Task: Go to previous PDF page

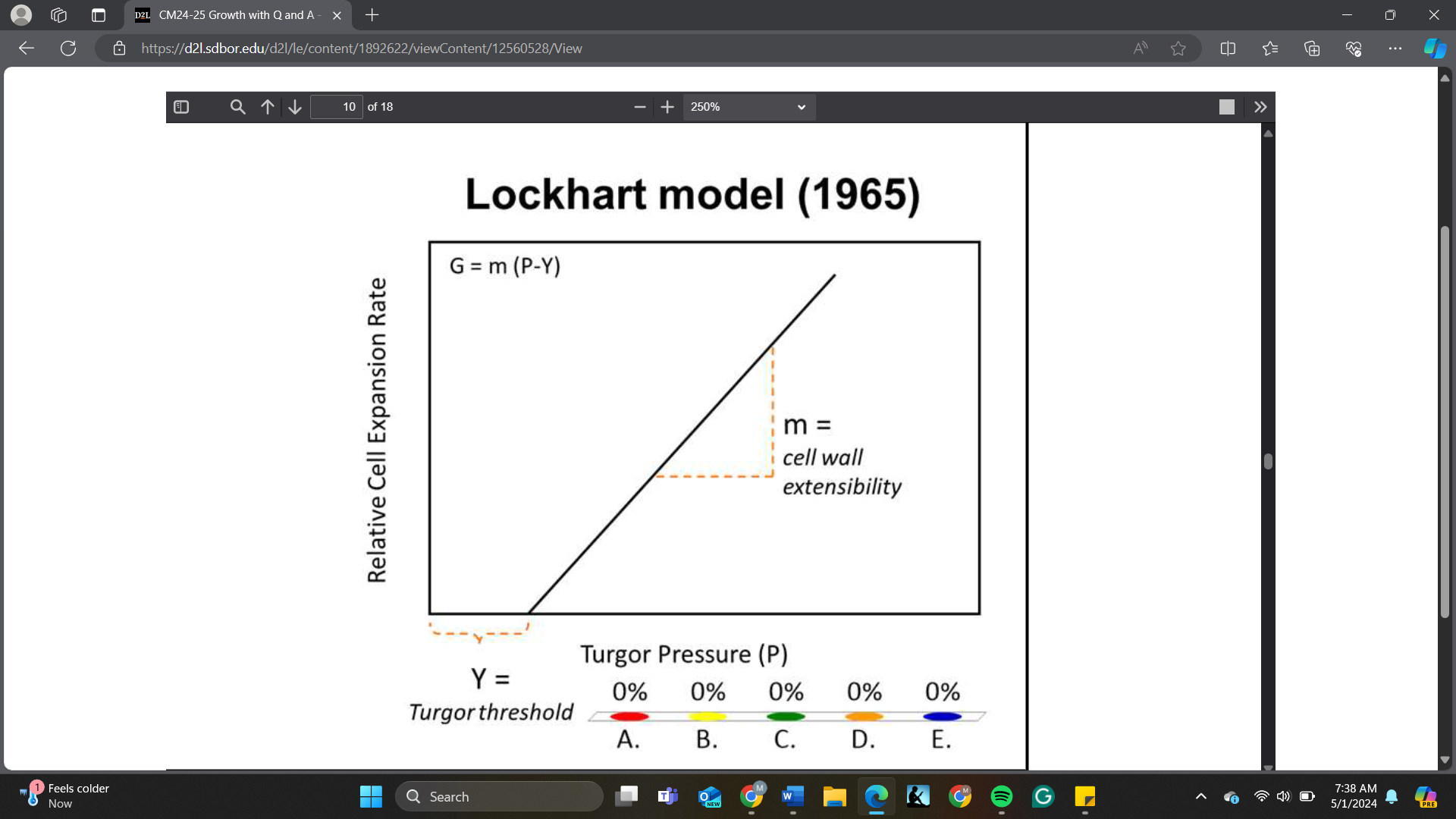Action: click(268, 107)
